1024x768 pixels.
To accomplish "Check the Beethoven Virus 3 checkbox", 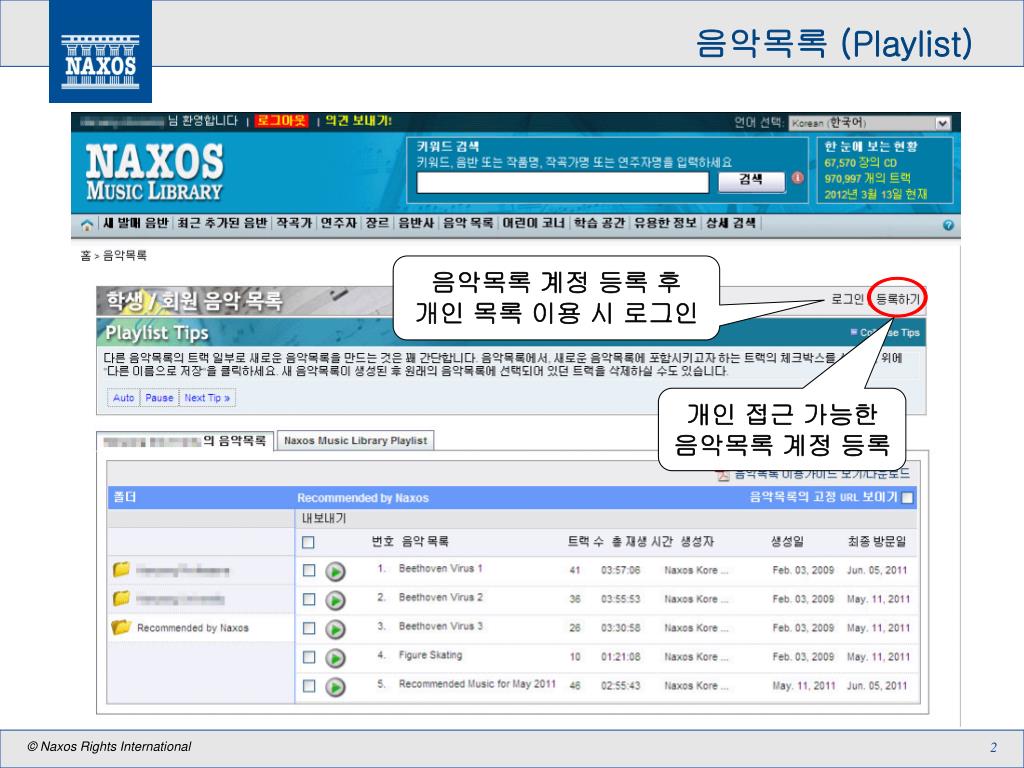I will pos(309,628).
